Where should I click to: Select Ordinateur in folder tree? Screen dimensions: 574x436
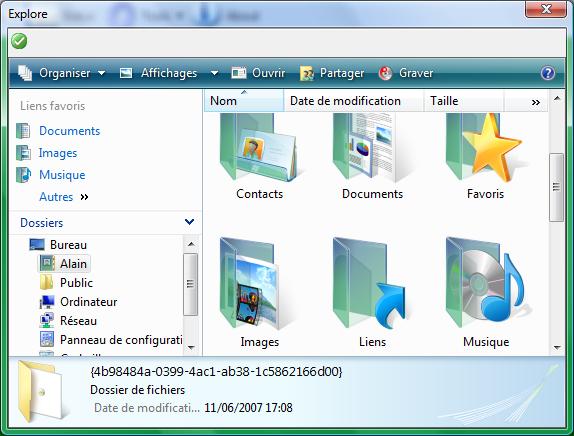click(x=88, y=302)
